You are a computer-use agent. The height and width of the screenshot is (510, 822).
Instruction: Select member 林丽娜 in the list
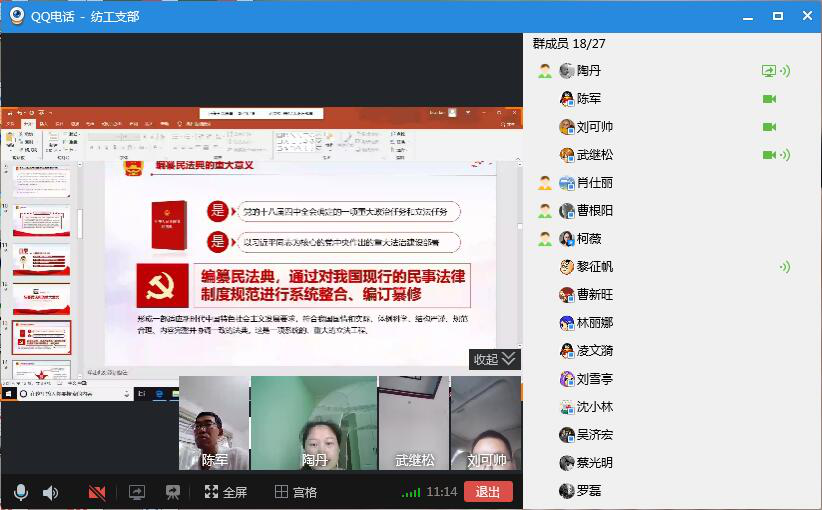(594, 323)
